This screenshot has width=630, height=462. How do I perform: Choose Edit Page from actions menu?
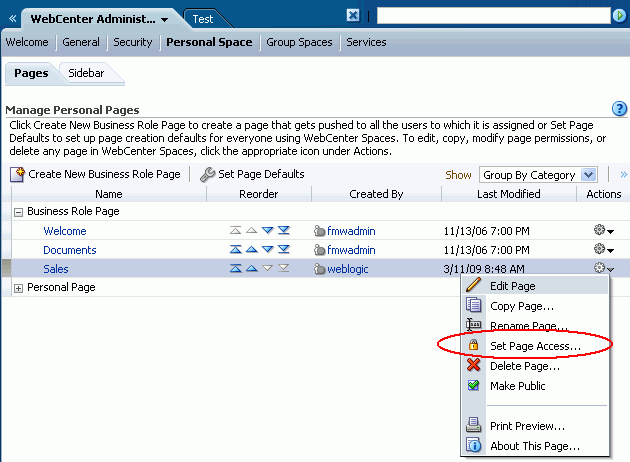click(535, 286)
